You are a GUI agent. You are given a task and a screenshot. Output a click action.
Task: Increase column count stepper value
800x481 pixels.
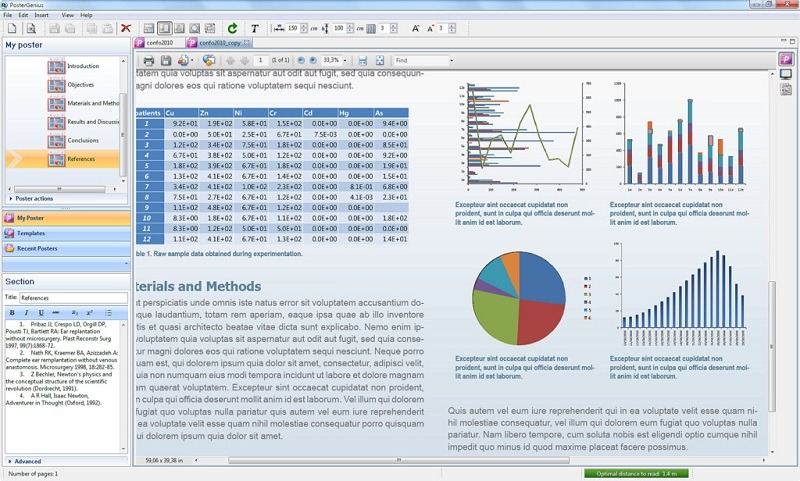coord(393,26)
